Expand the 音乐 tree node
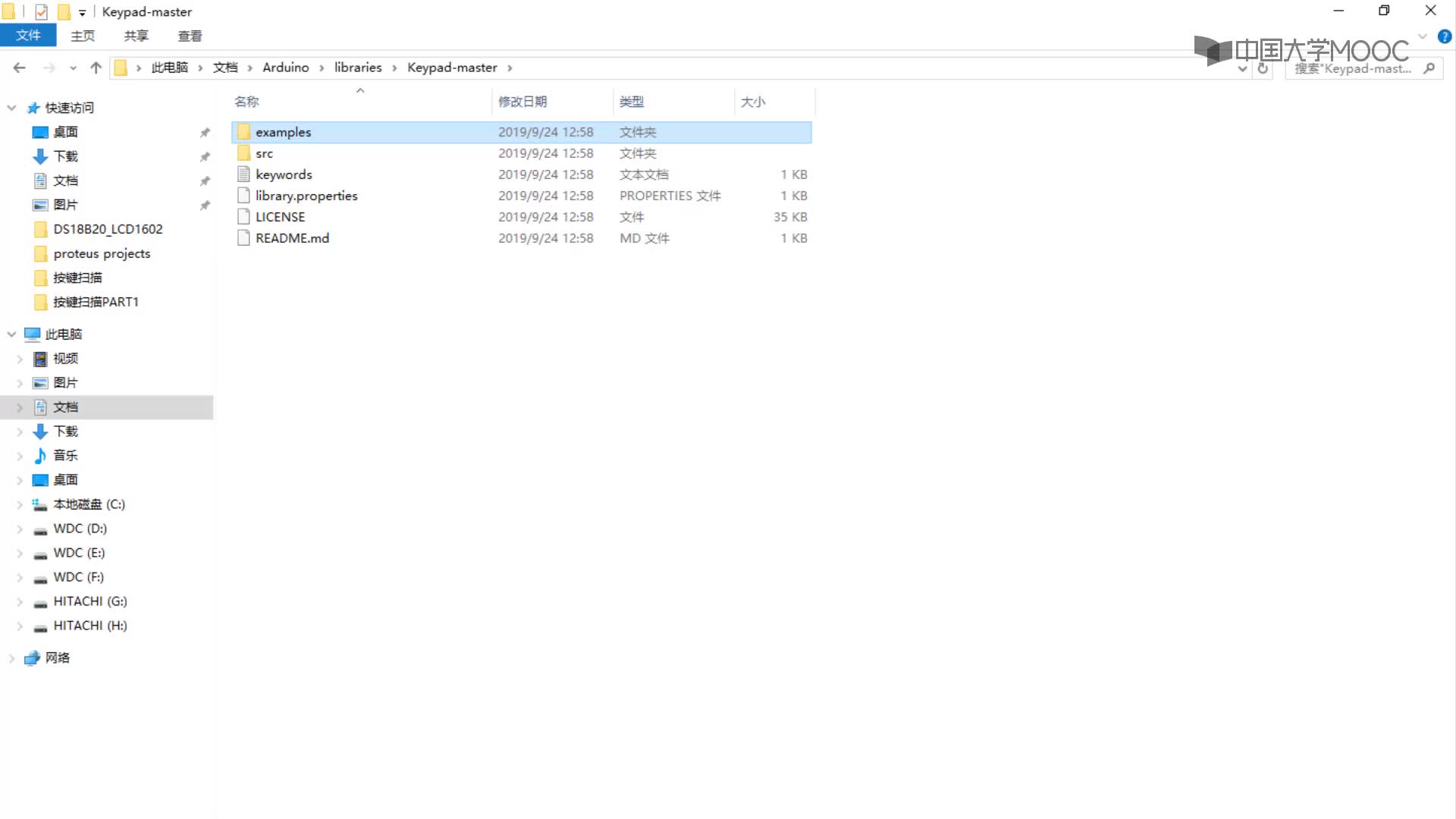Screen dimensions: 1456x819 (20, 456)
